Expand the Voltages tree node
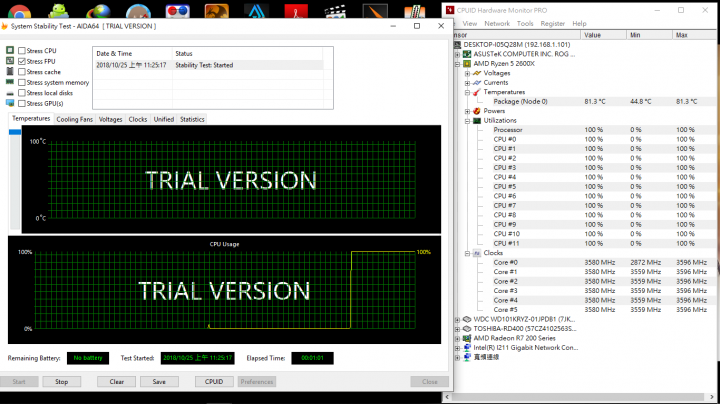 [x=467, y=73]
